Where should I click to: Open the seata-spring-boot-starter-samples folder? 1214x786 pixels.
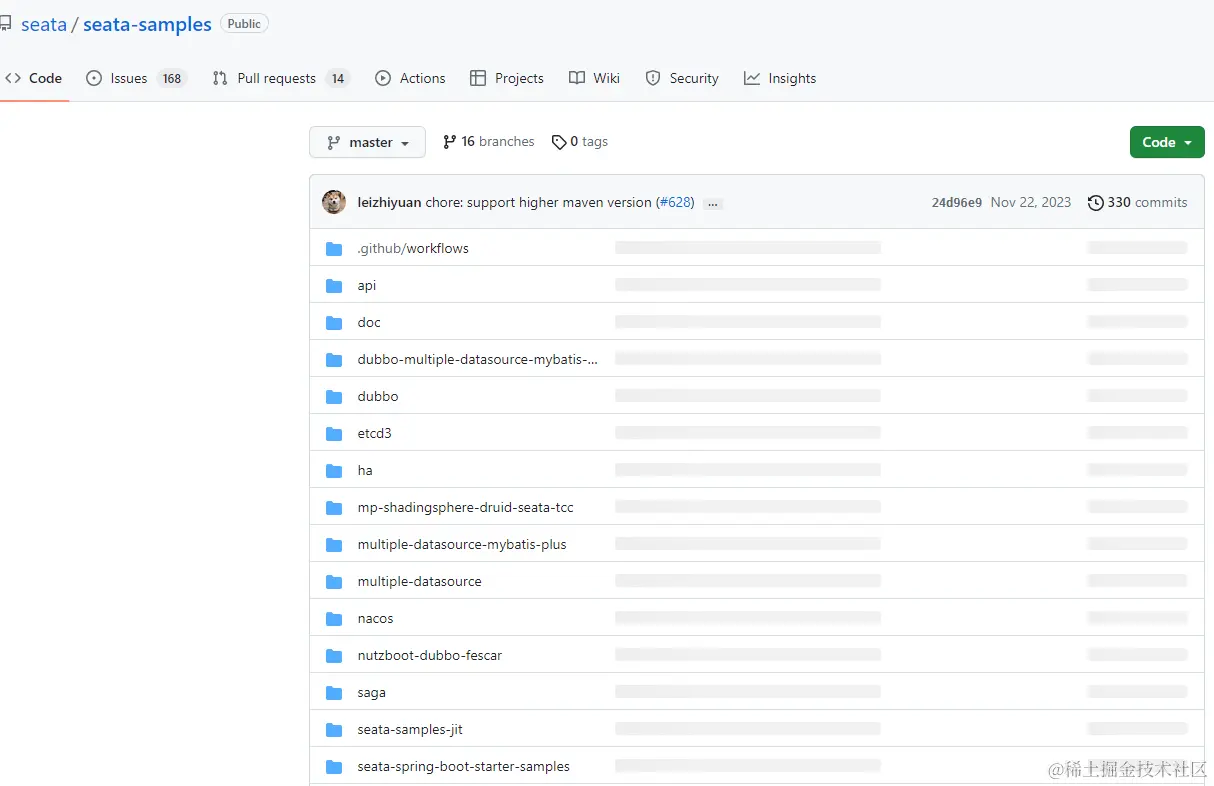click(464, 766)
